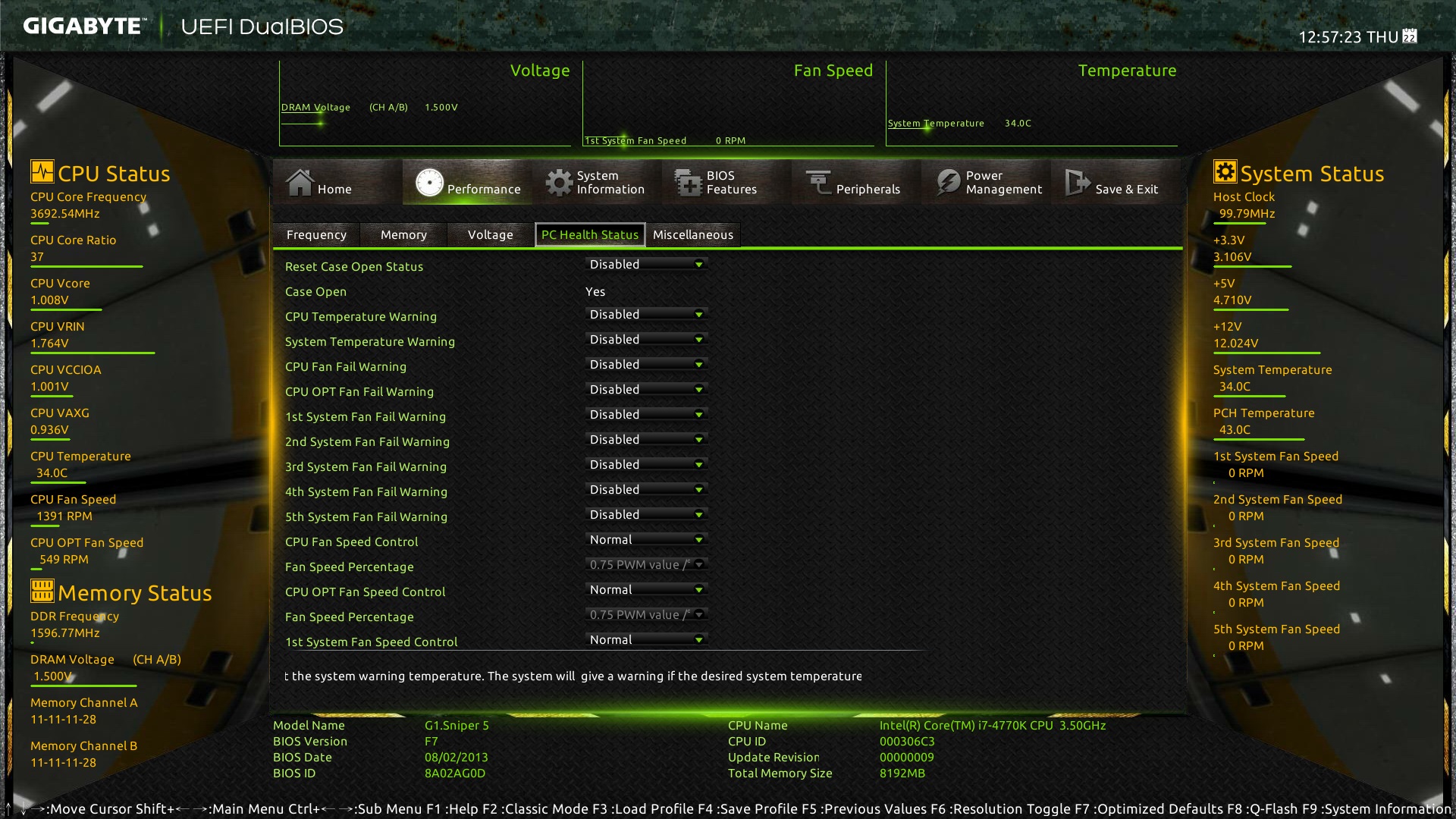This screenshot has width=1456, height=819.
Task: Open CPU Fan Fail Warning dropdown
Action: [x=647, y=364]
